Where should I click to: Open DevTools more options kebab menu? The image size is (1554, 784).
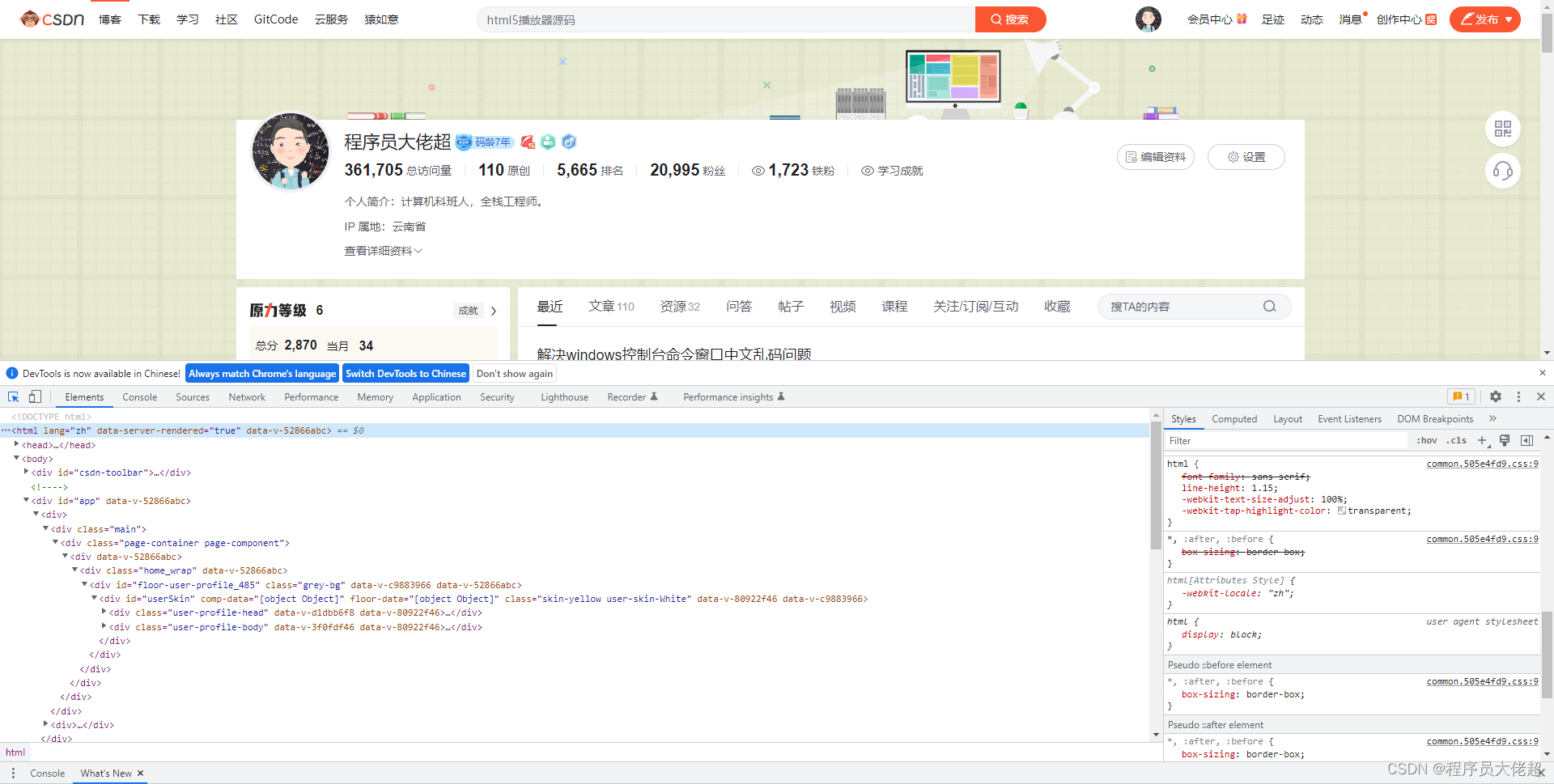[1518, 396]
